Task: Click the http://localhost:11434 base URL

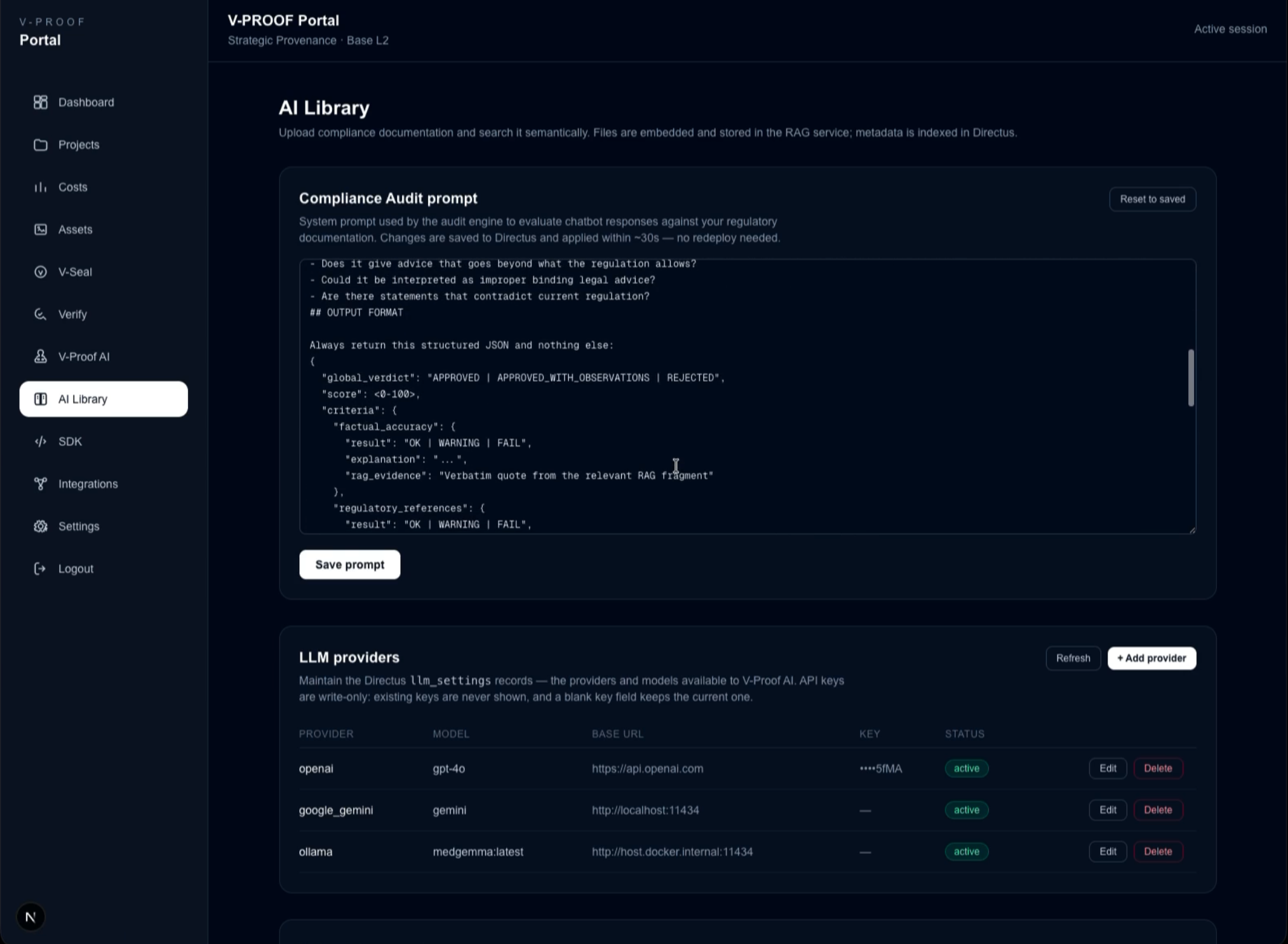Action: [645, 810]
